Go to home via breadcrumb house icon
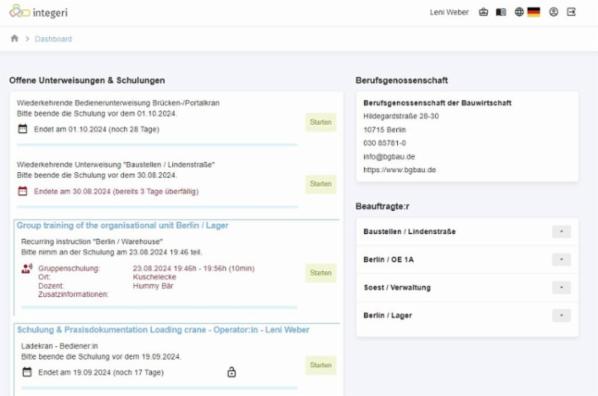 click(x=14, y=39)
